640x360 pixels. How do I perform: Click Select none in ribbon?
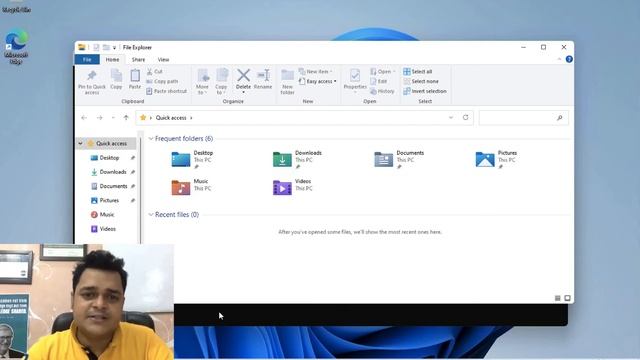pos(421,81)
